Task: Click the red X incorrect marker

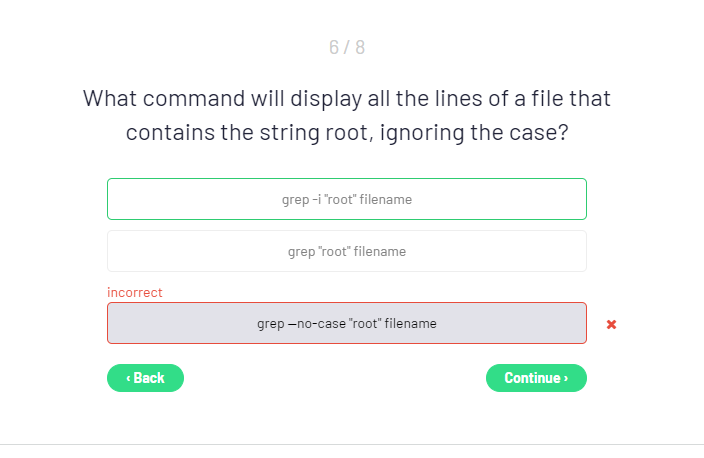Action: (611, 324)
